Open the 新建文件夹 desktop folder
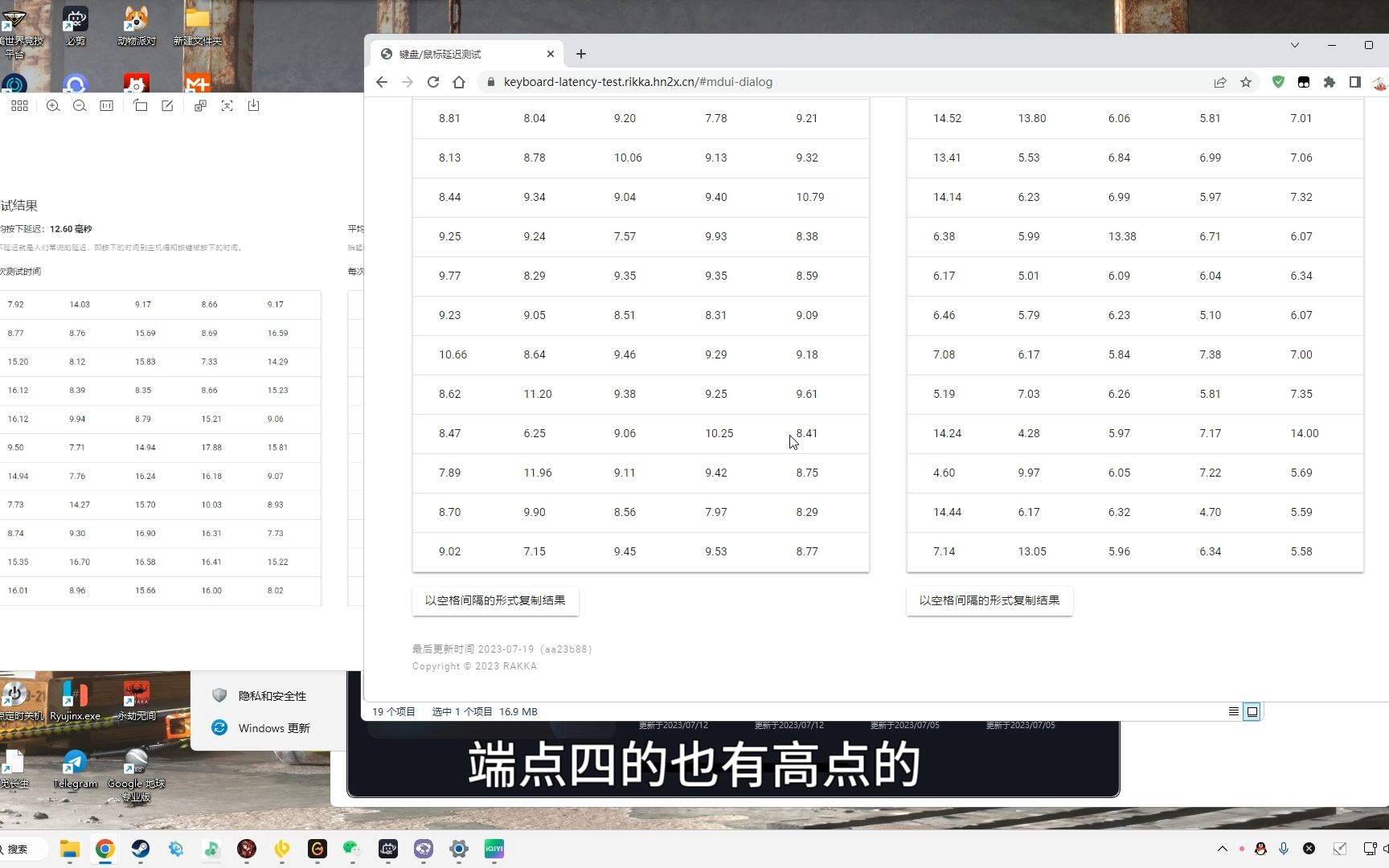The width and height of the screenshot is (1389, 868). coord(198,25)
